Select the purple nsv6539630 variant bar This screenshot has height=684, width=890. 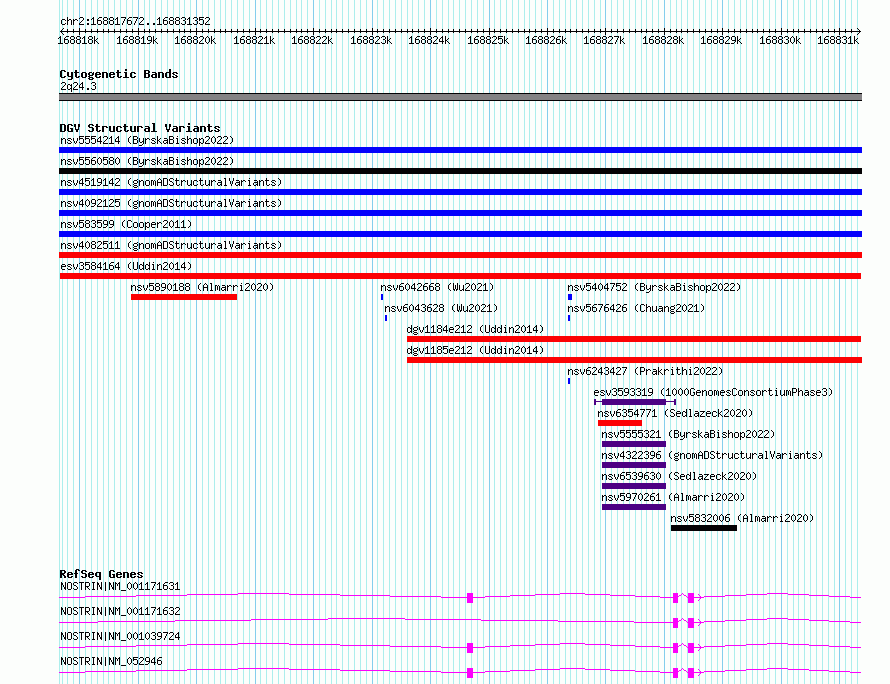pos(634,486)
